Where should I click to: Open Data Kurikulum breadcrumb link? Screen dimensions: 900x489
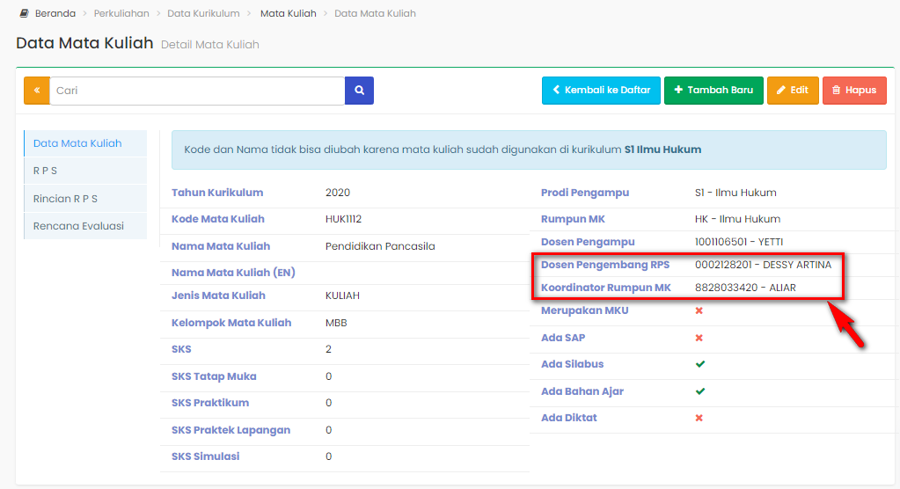click(203, 14)
